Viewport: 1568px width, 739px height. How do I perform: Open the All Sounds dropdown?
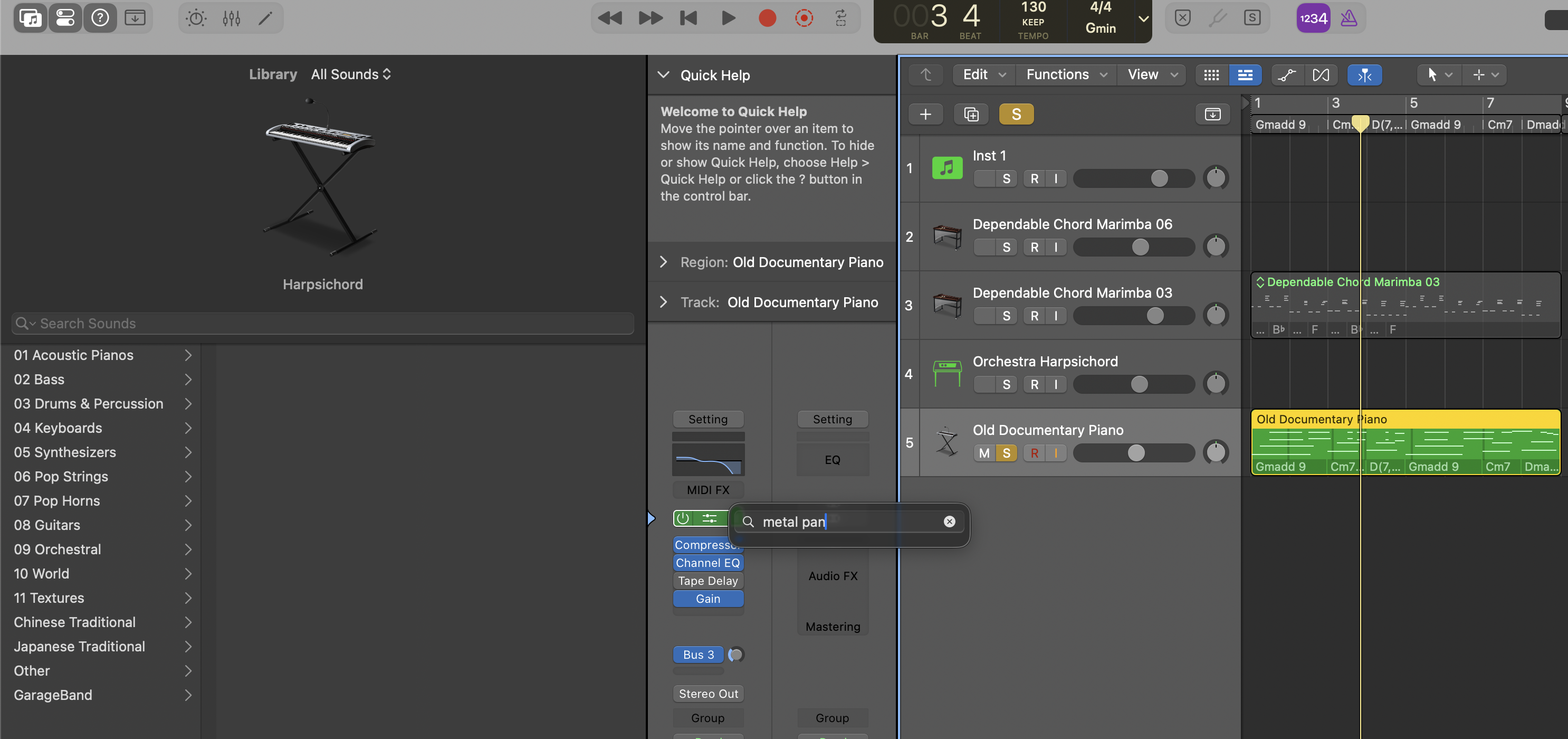coord(351,74)
